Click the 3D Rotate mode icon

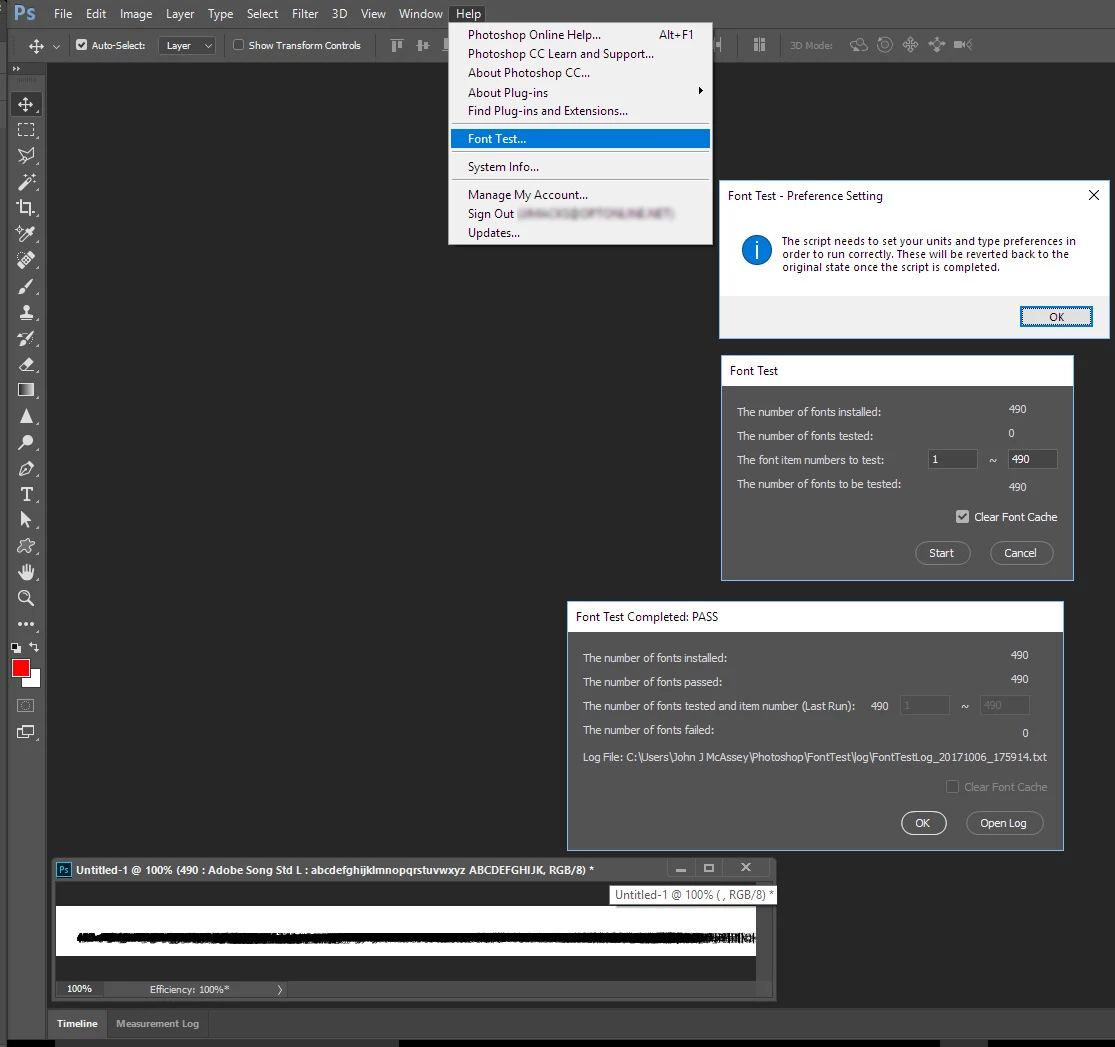pos(858,45)
